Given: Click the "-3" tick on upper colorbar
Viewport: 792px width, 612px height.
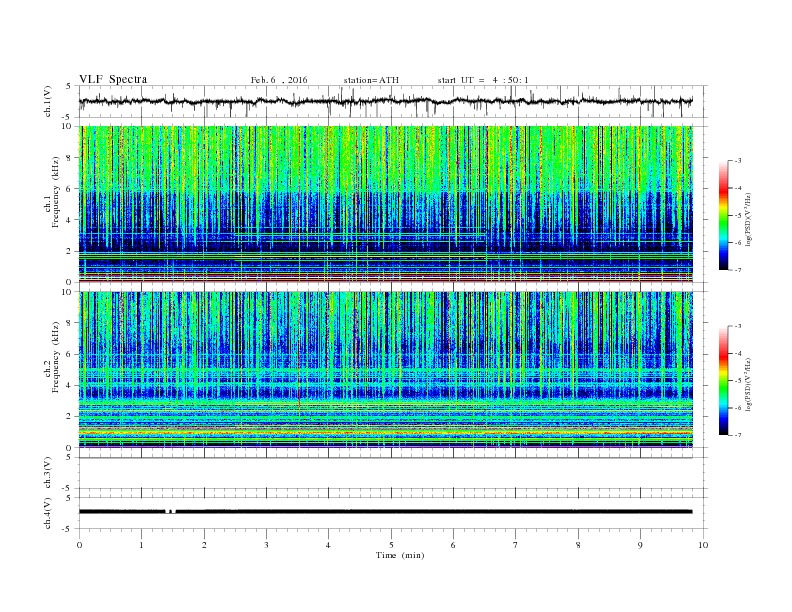Looking at the screenshot, I should click(737, 161).
